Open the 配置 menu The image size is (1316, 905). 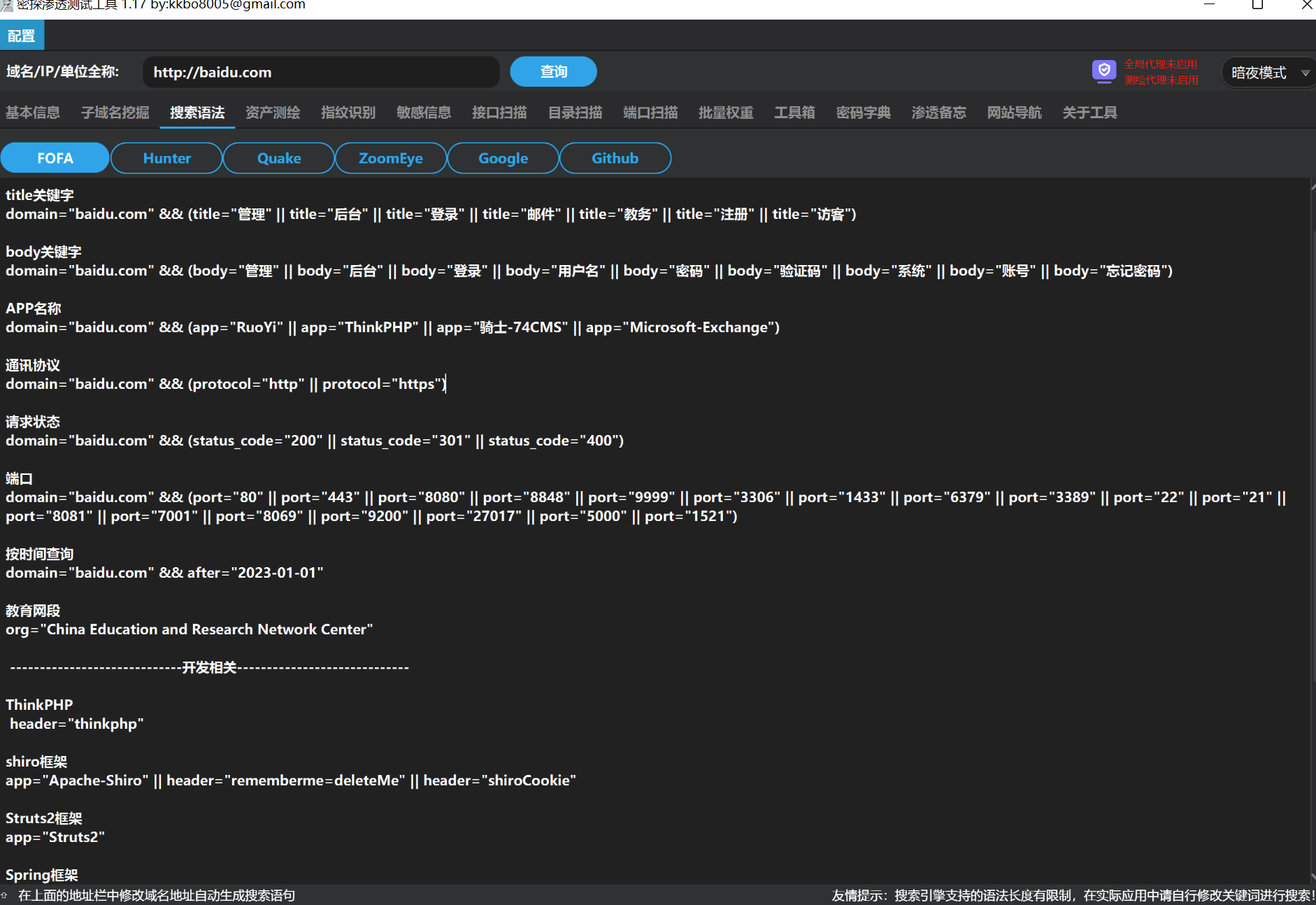point(22,36)
